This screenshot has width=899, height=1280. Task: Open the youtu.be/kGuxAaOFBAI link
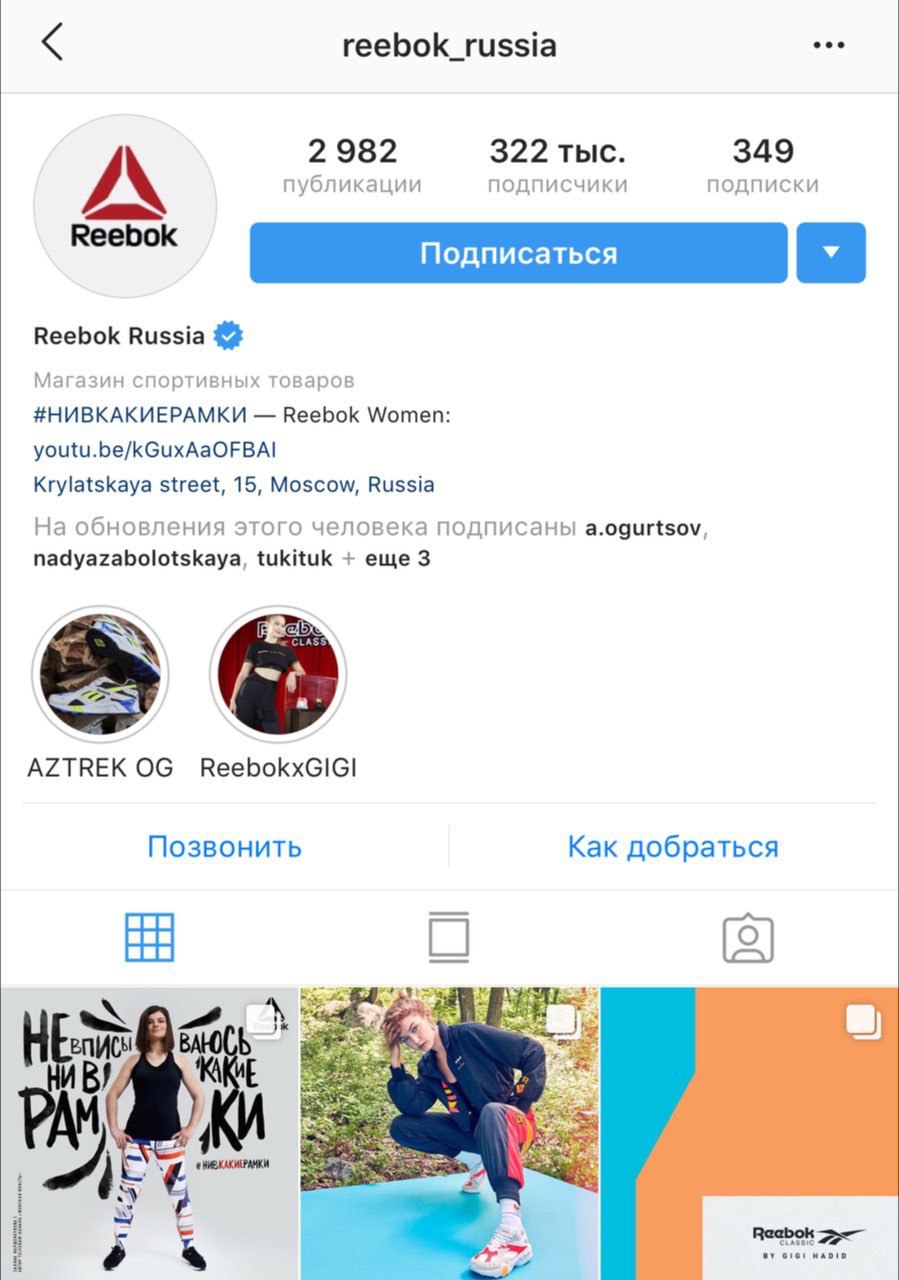155,450
